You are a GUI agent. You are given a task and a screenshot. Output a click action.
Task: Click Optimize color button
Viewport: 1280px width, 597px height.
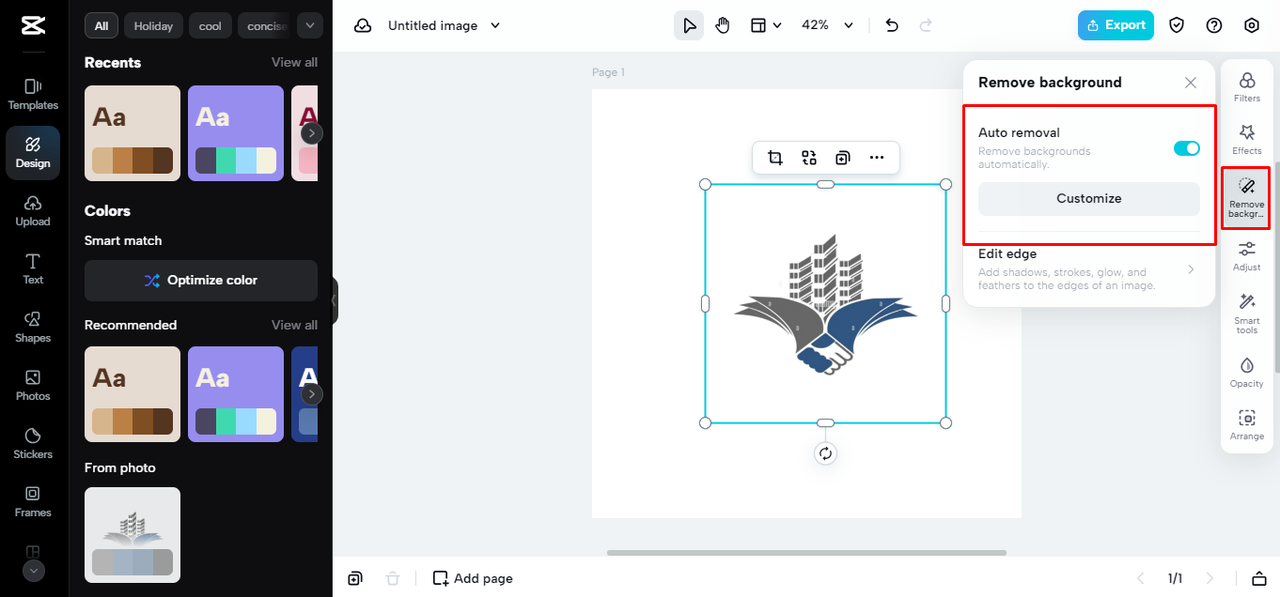201,280
